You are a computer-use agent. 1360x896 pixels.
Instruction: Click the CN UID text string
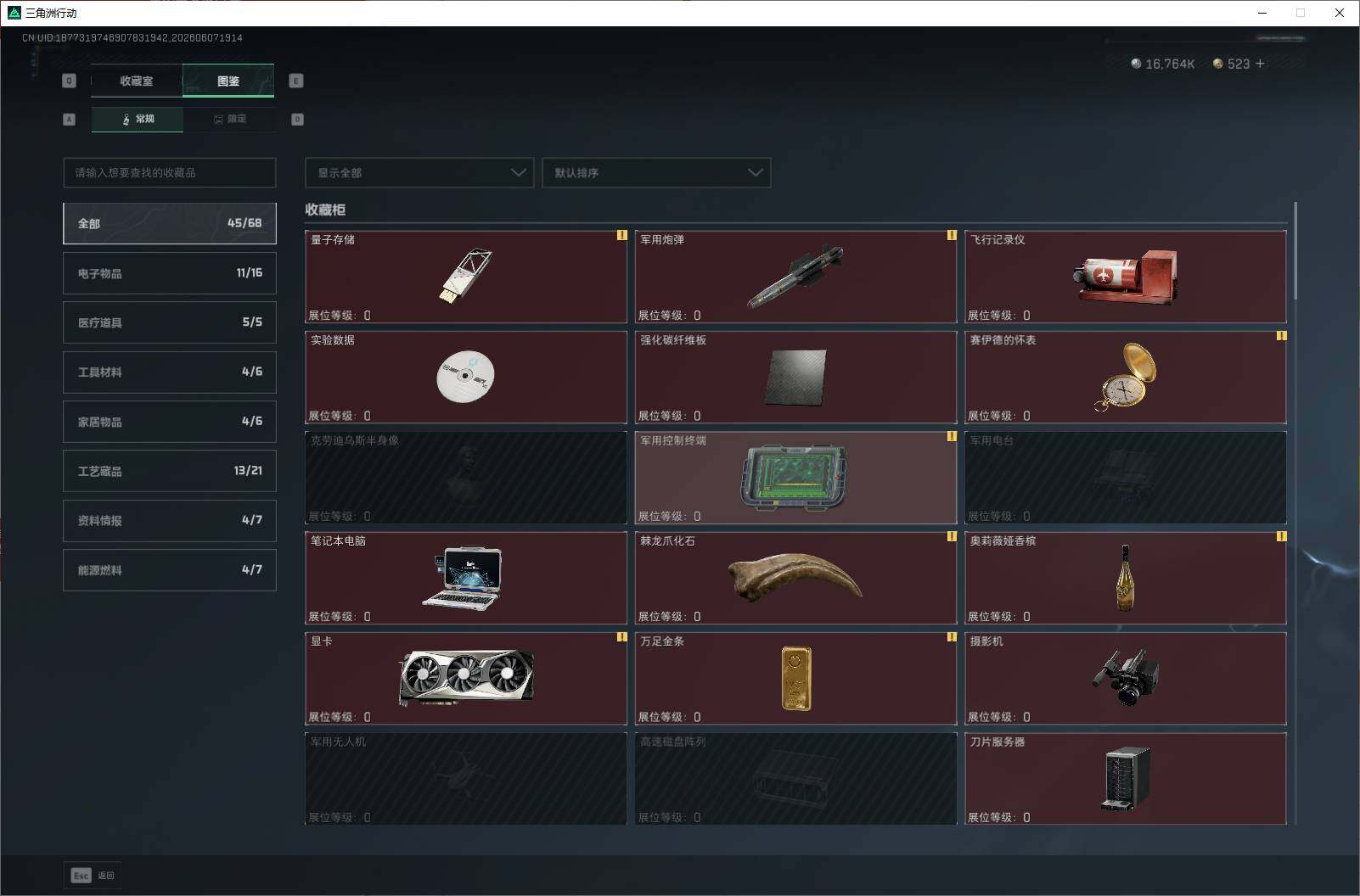(x=132, y=38)
